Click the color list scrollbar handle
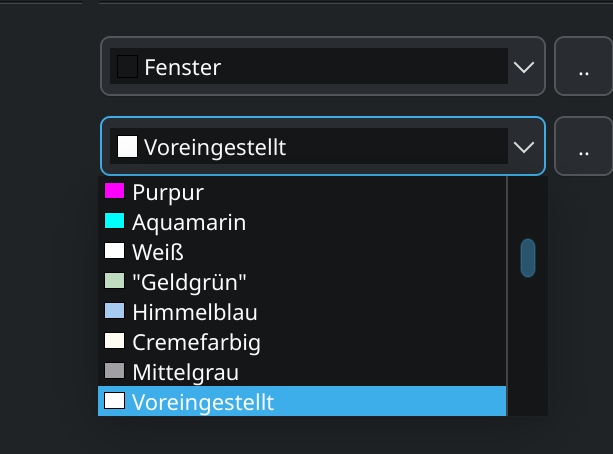The image size is (613, 454). coord(528,257)
